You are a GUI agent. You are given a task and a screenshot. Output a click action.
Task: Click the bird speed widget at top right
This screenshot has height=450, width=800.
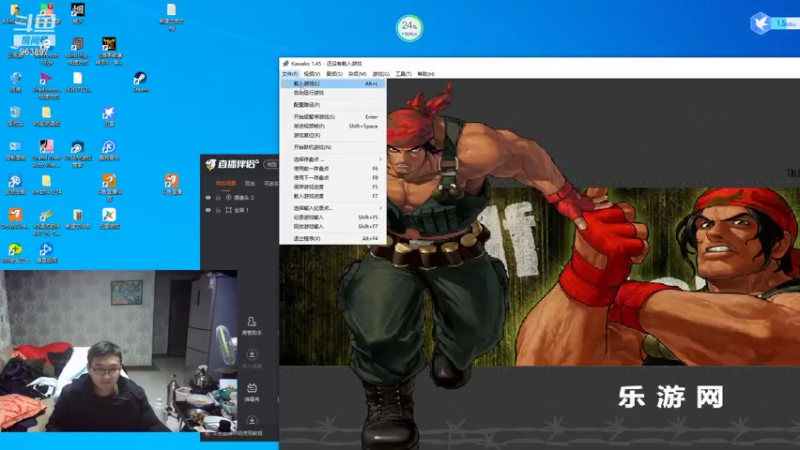(x=774, y=23)
